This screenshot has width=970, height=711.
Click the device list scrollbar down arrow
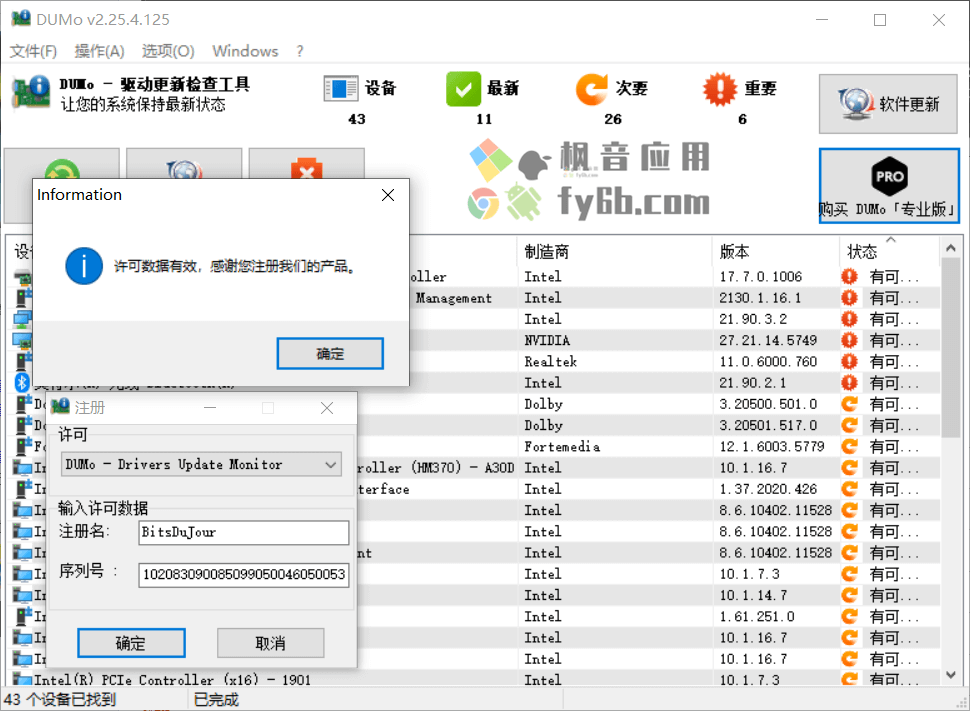click(950, 674)
